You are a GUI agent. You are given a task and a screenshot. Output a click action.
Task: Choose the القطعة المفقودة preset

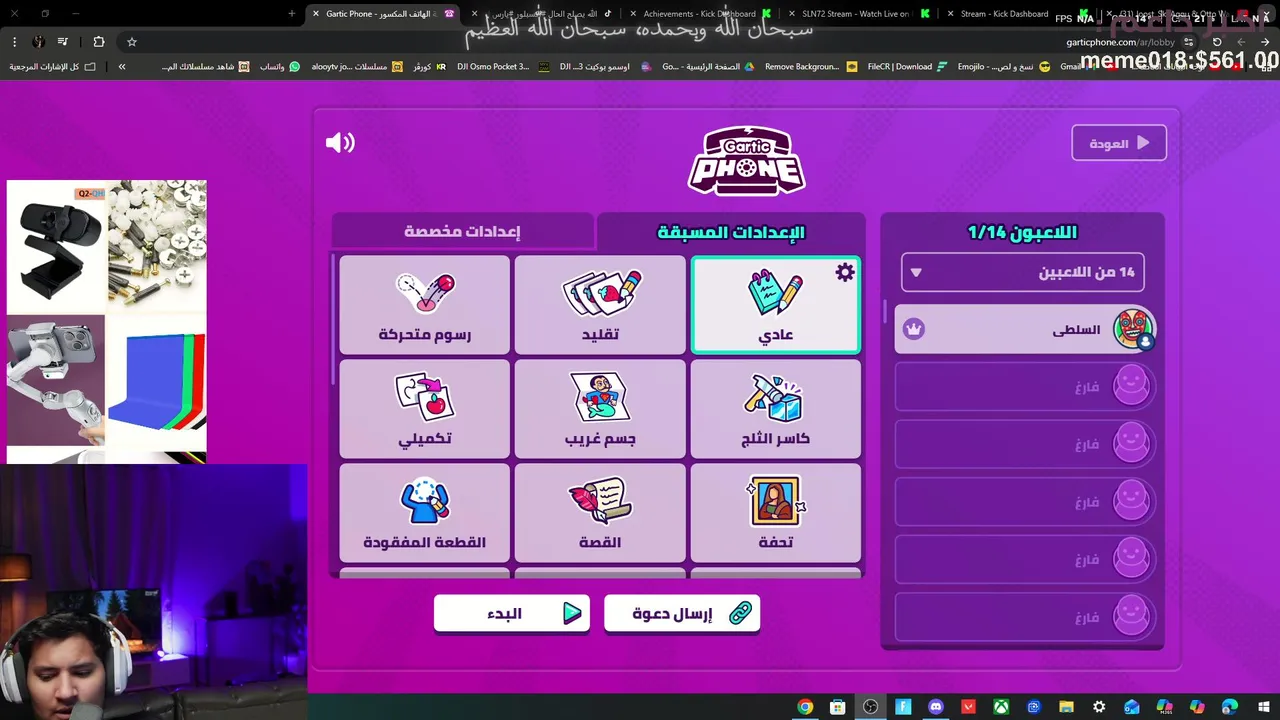coord(425,513)
